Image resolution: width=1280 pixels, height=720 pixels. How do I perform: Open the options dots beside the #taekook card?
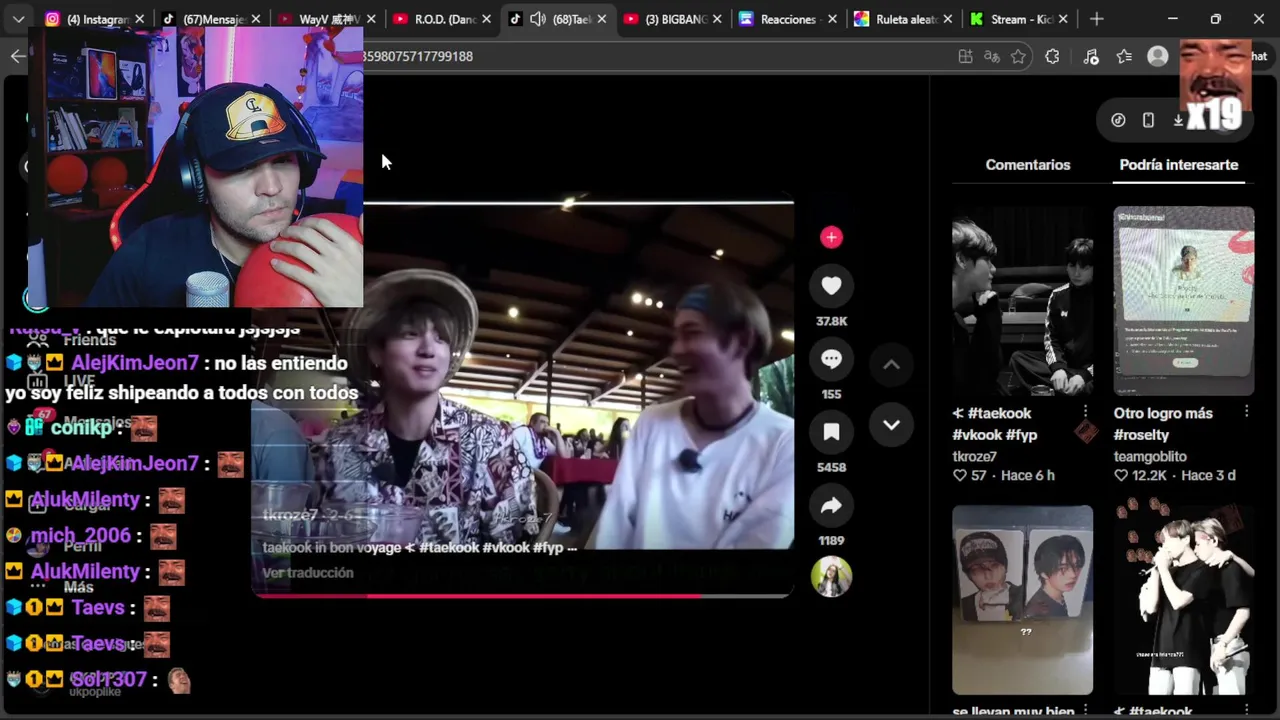click(x=1085, y=412)
